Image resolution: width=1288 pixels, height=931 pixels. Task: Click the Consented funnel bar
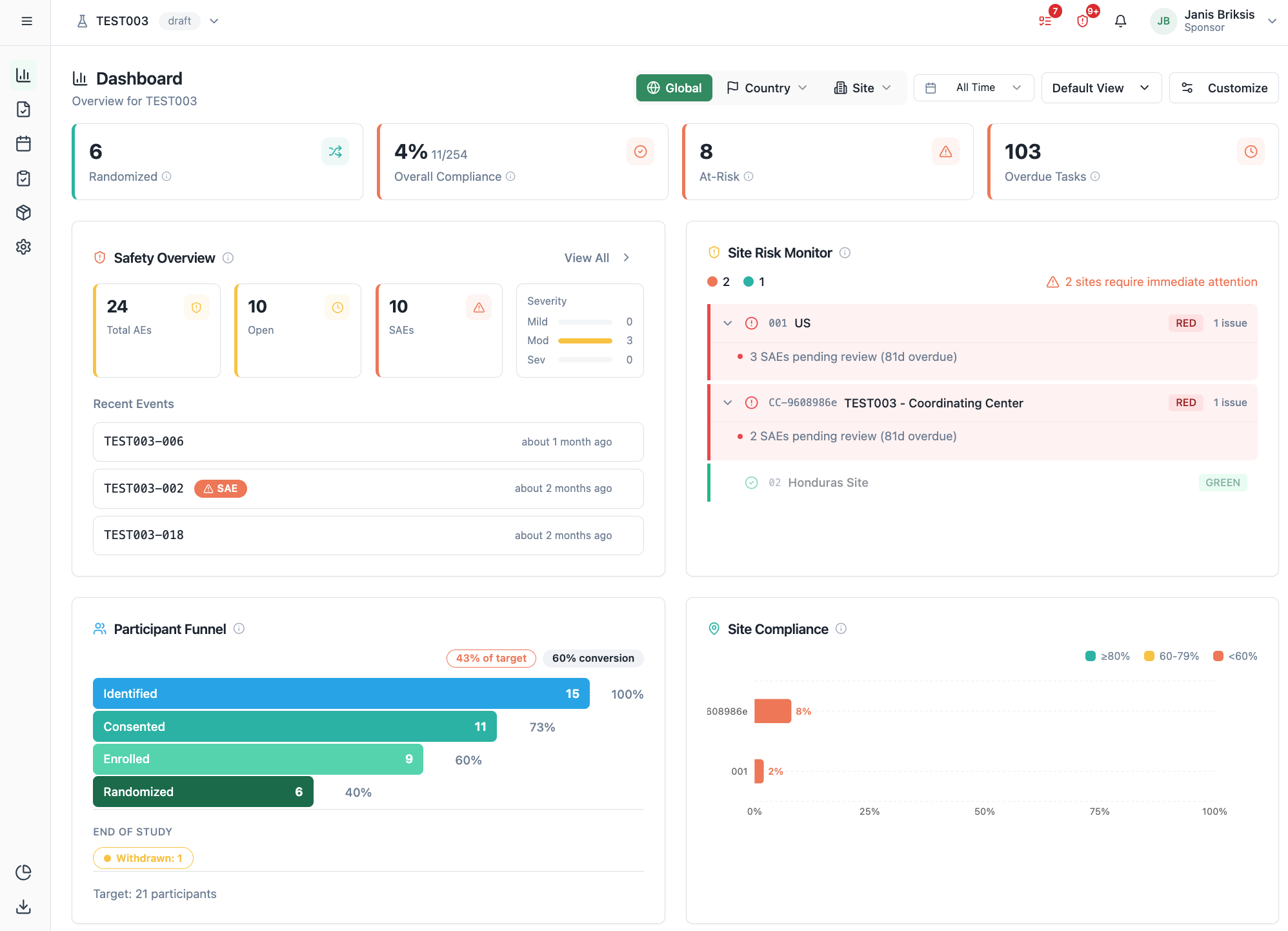click(295, 726)
